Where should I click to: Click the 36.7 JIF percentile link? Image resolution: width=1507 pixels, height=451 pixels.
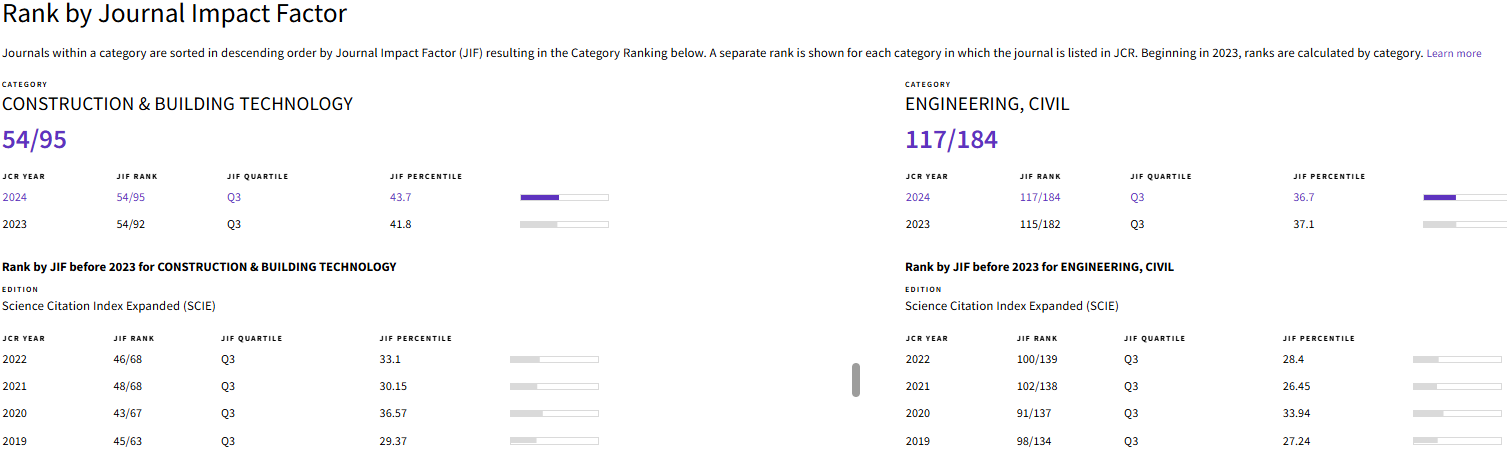(x=1303, y=197)
